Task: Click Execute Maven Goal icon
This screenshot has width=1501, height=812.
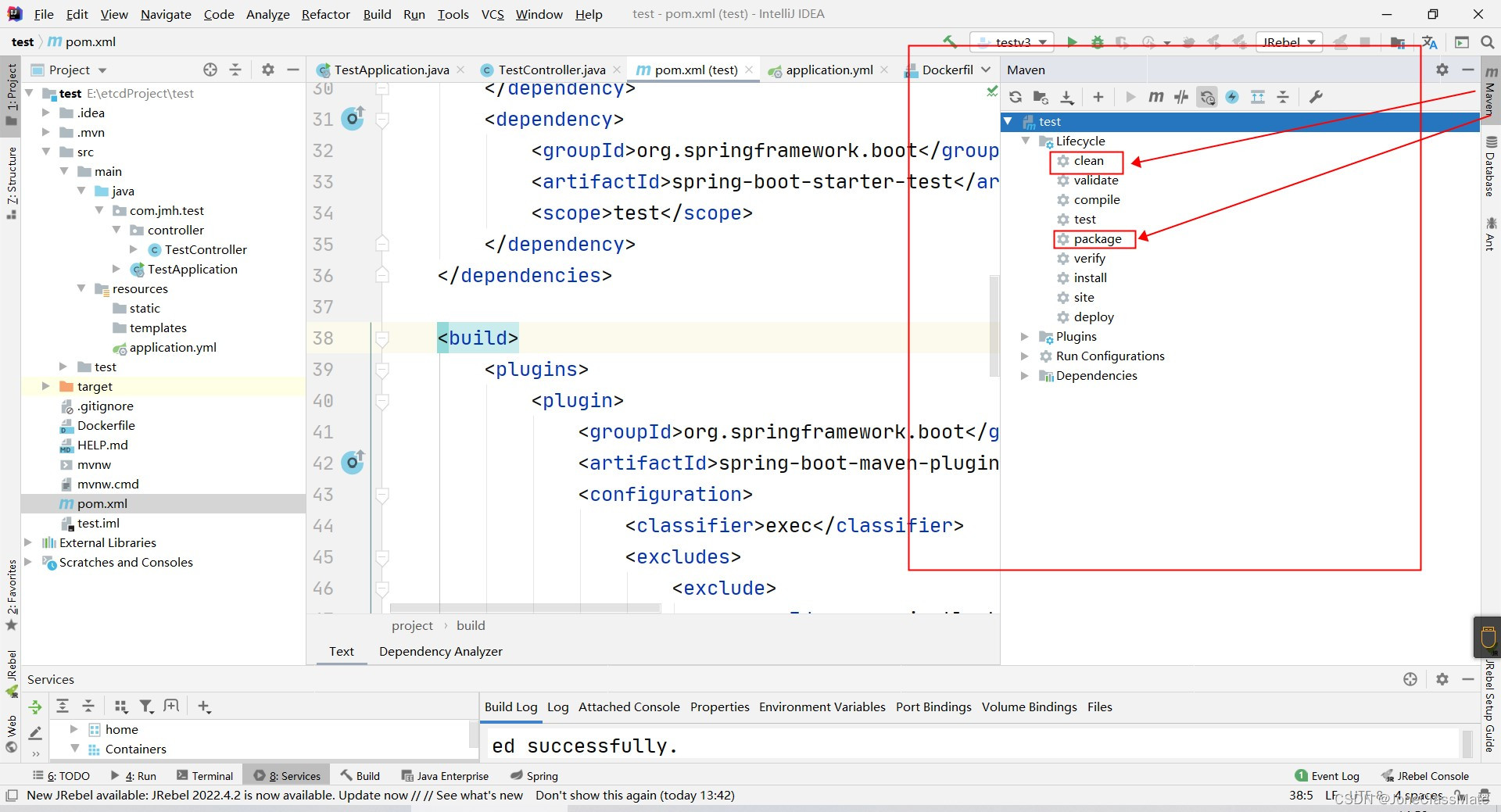Action: (1155, 97)
